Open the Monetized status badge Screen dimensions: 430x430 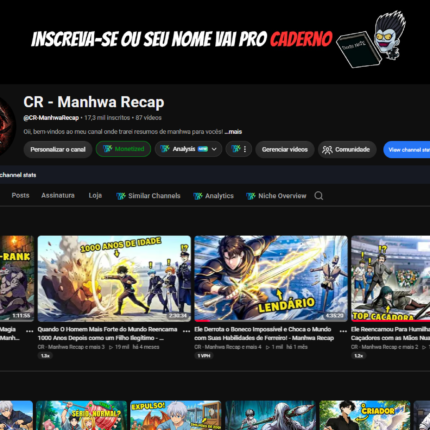pos(123,149)
